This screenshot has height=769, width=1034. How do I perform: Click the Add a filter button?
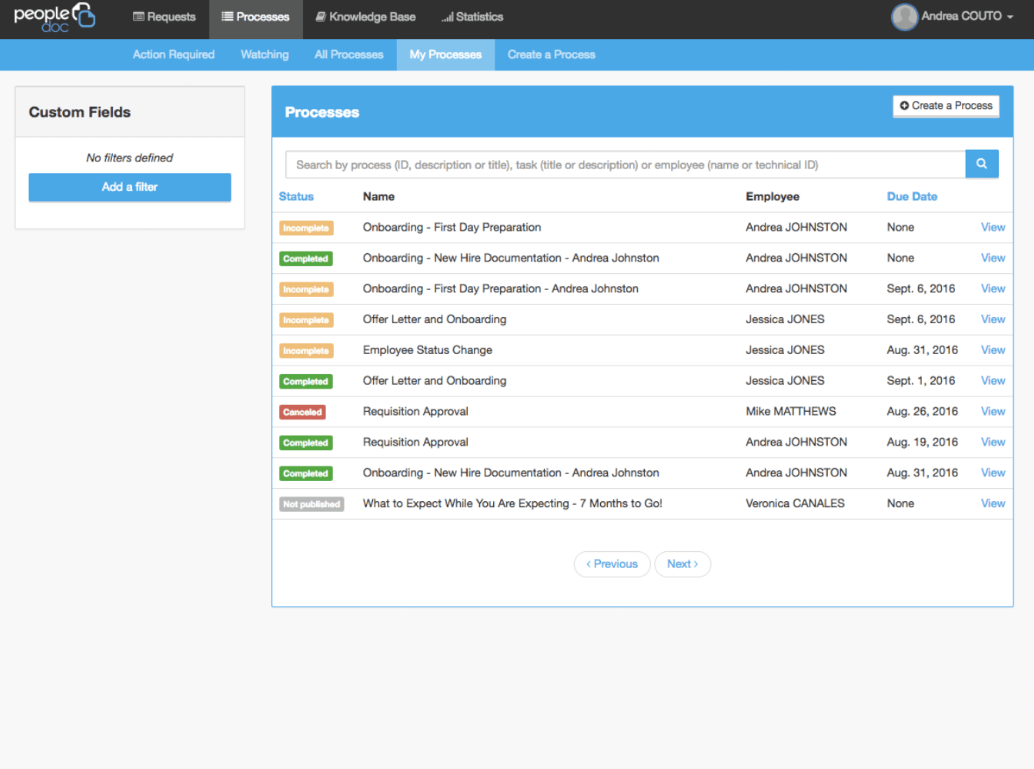(x=130, y=187)
